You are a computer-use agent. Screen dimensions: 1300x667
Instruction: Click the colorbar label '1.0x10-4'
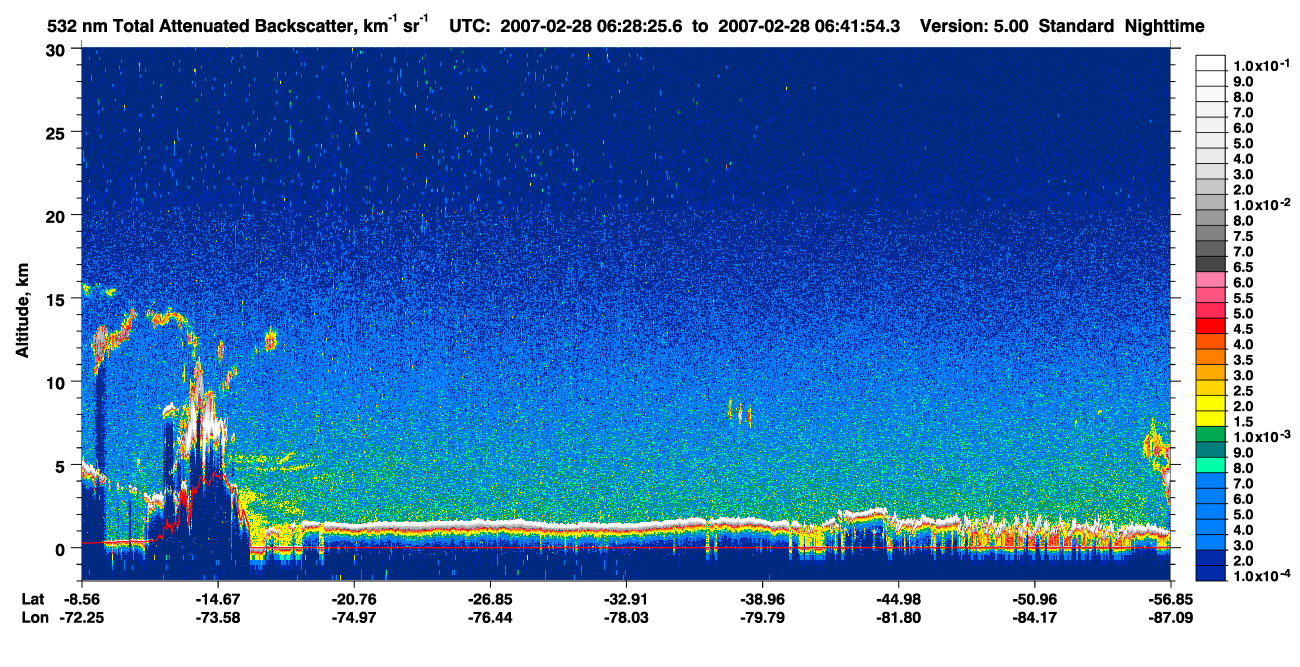[x=1261, y=576]
